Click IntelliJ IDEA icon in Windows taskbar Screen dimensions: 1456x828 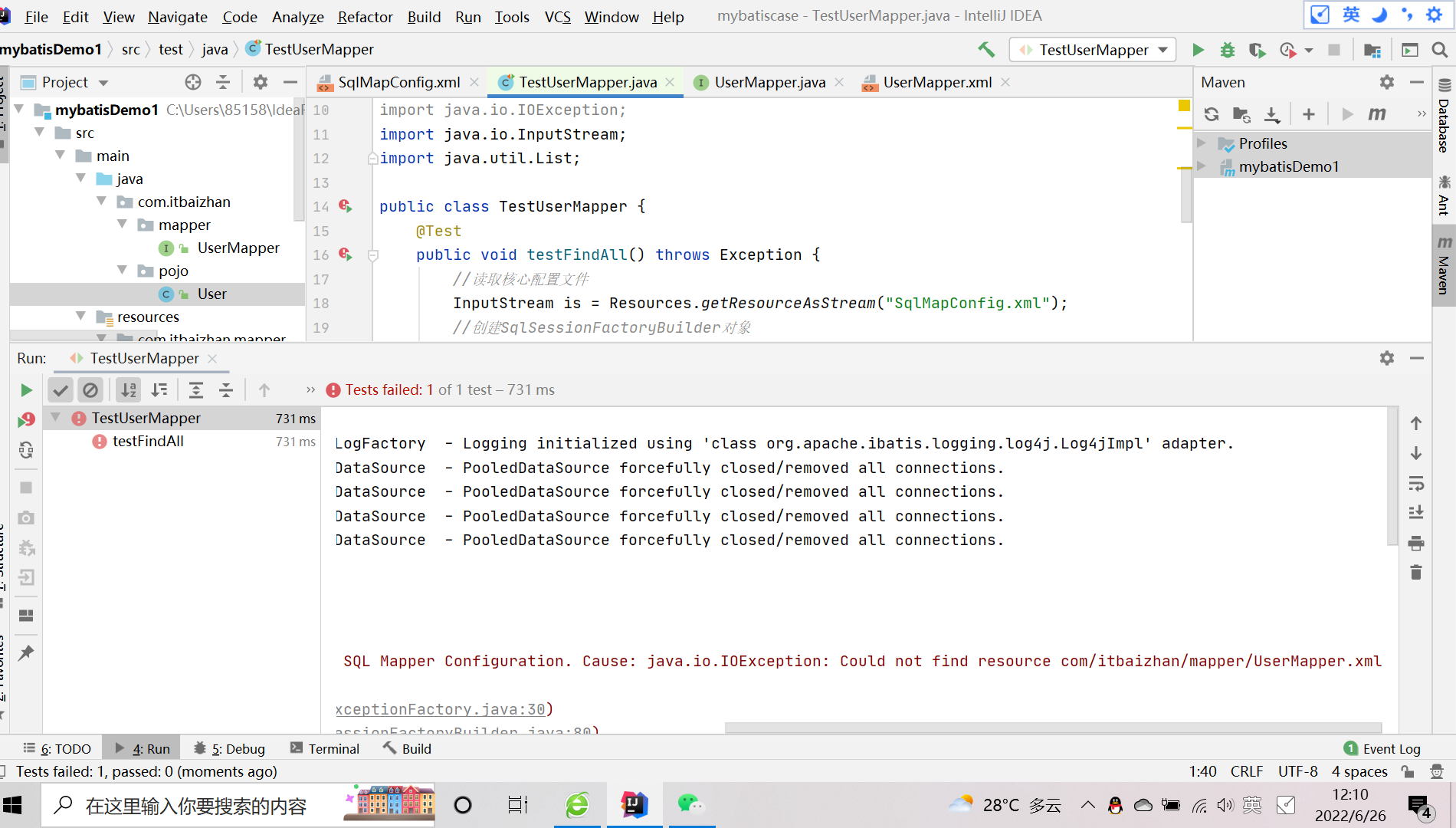point(635,805)
